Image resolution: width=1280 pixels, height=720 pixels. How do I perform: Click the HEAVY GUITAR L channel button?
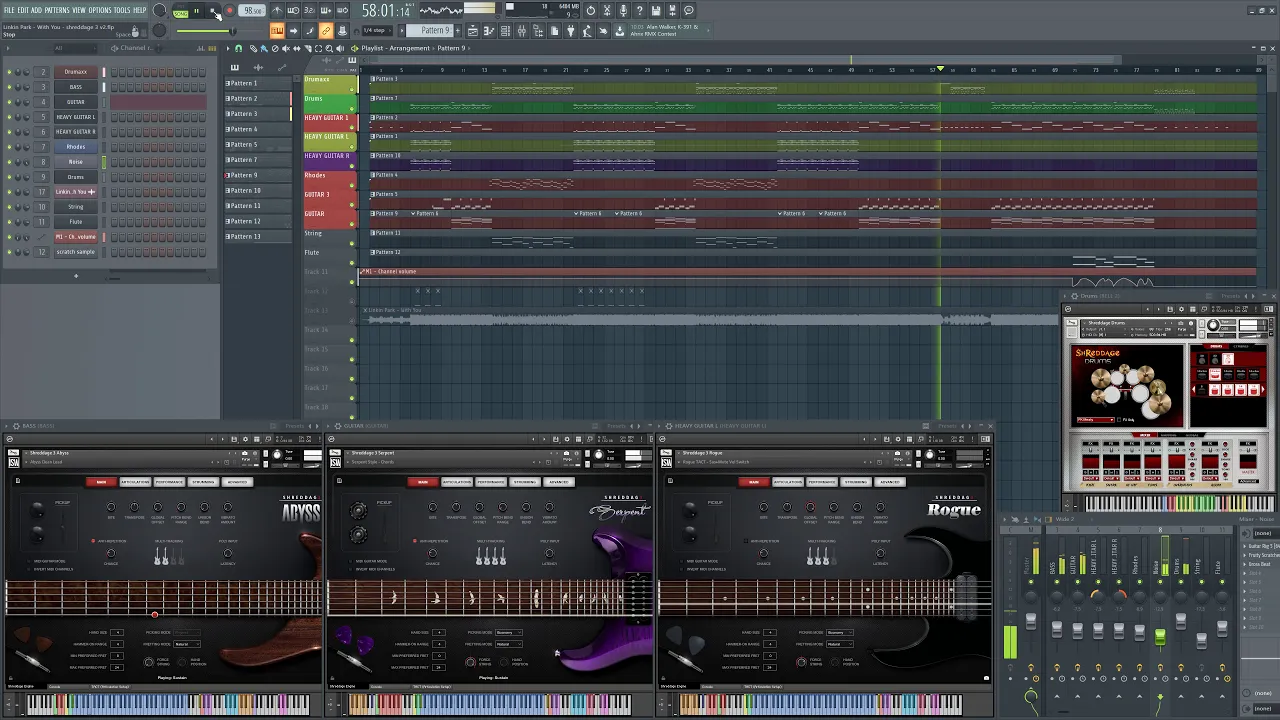76,117
